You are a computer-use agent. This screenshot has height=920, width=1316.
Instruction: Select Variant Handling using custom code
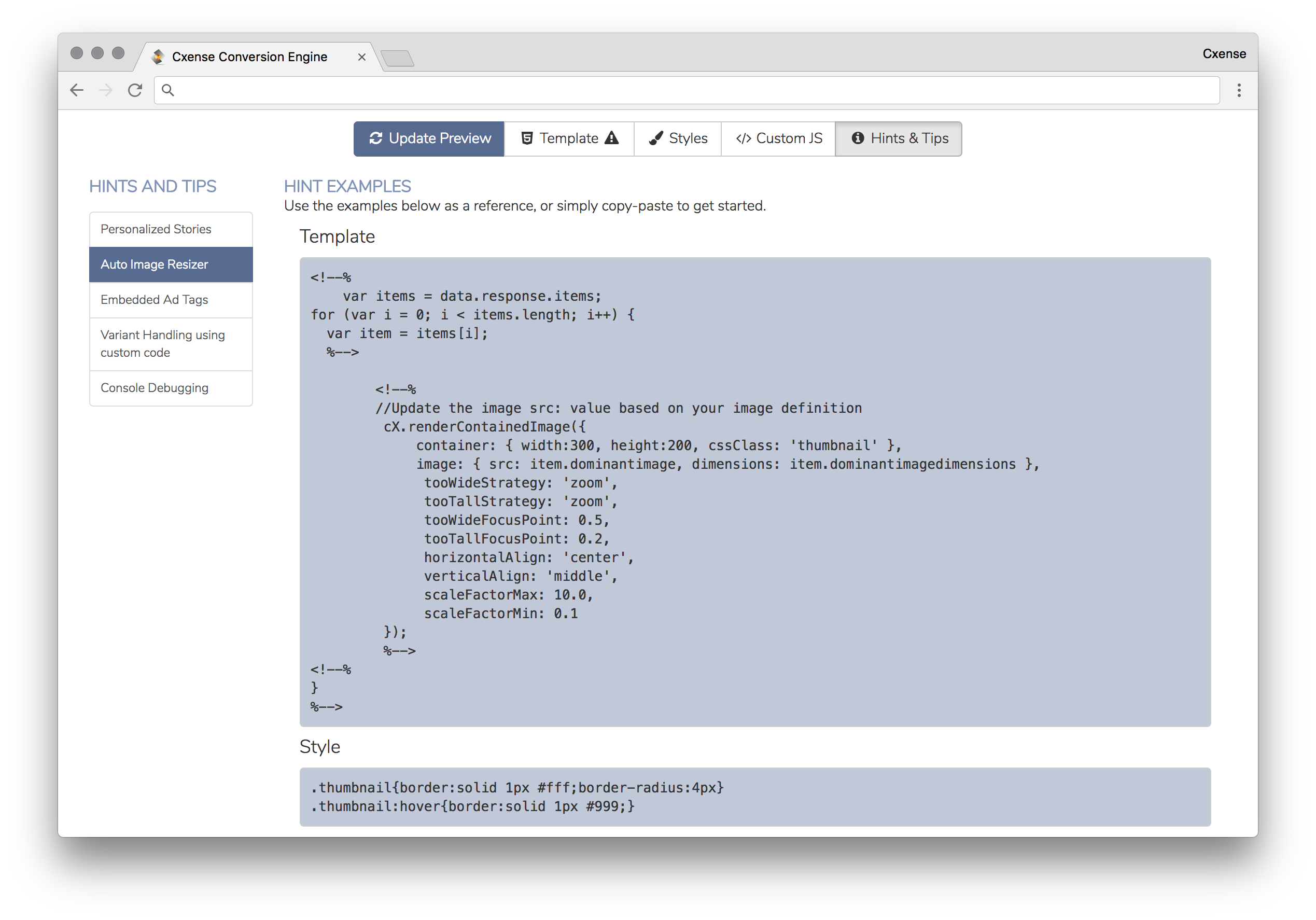point(171,344)
